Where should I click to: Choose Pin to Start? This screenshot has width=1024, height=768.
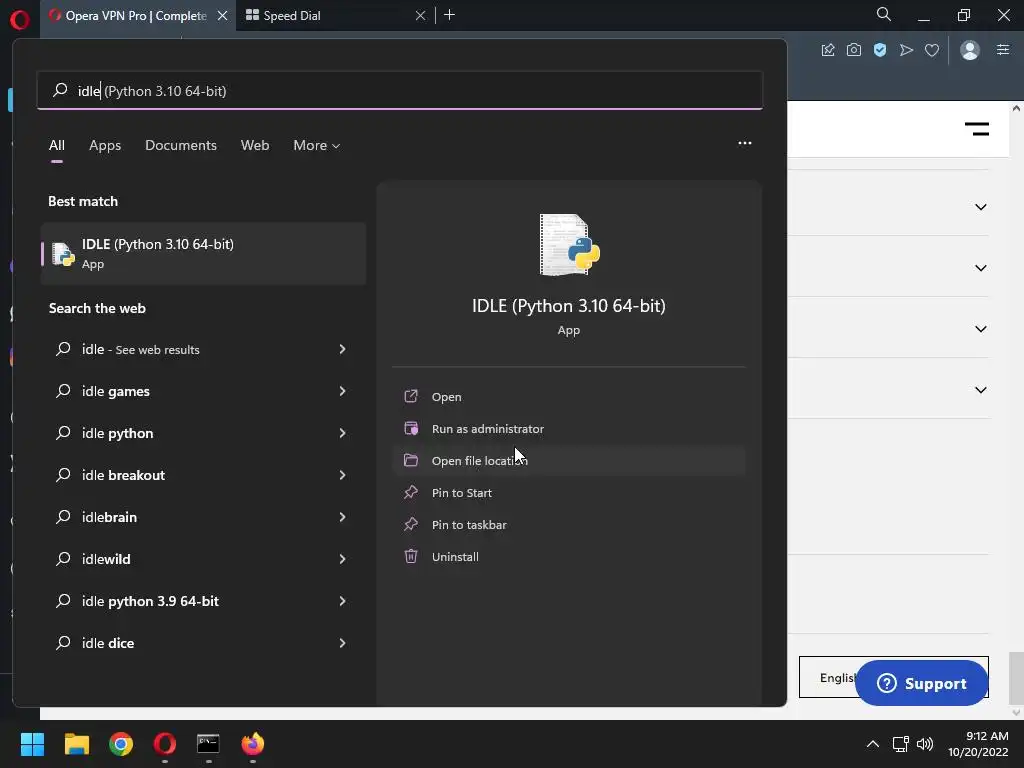(568, 492)
